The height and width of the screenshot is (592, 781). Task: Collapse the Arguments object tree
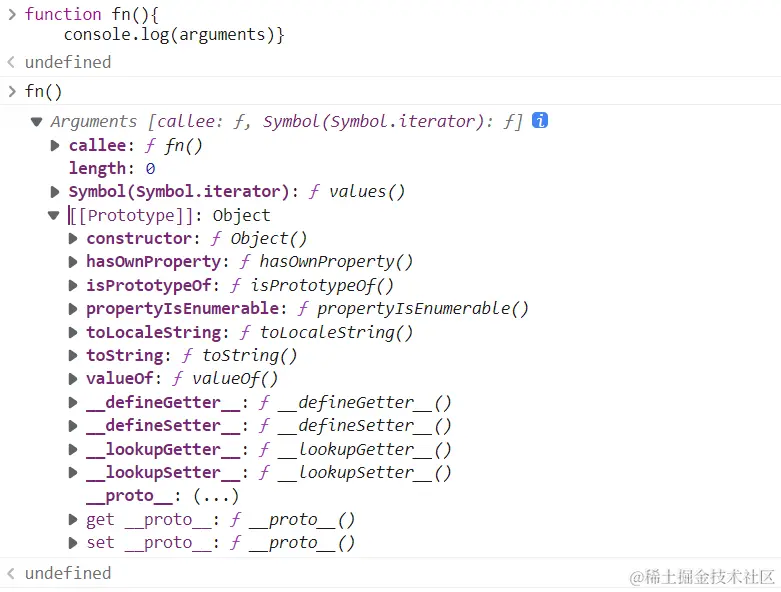coord(36,121)
